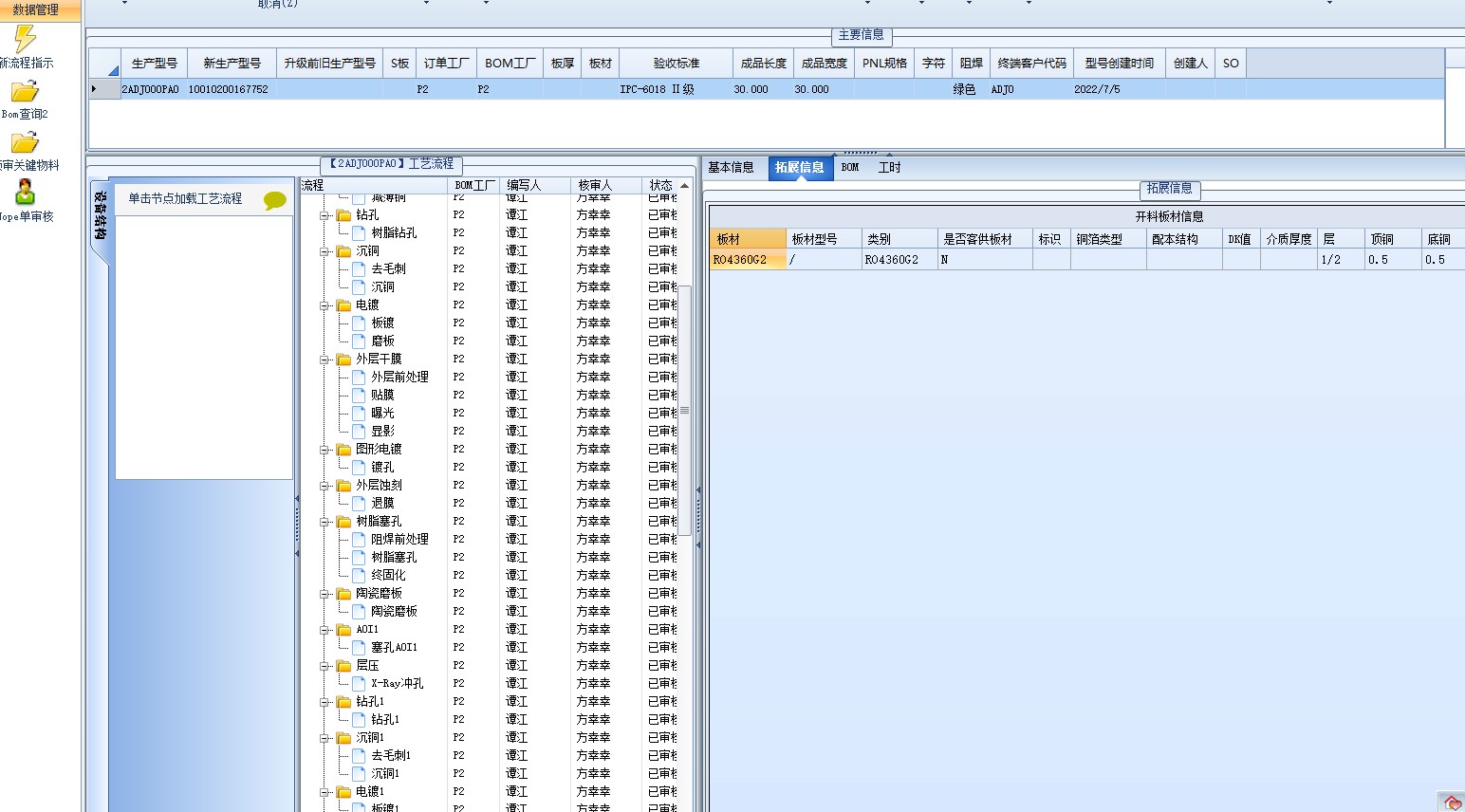Click the 陶瓷磨板 folder icon
The image size is (1465, 812).
344,594
